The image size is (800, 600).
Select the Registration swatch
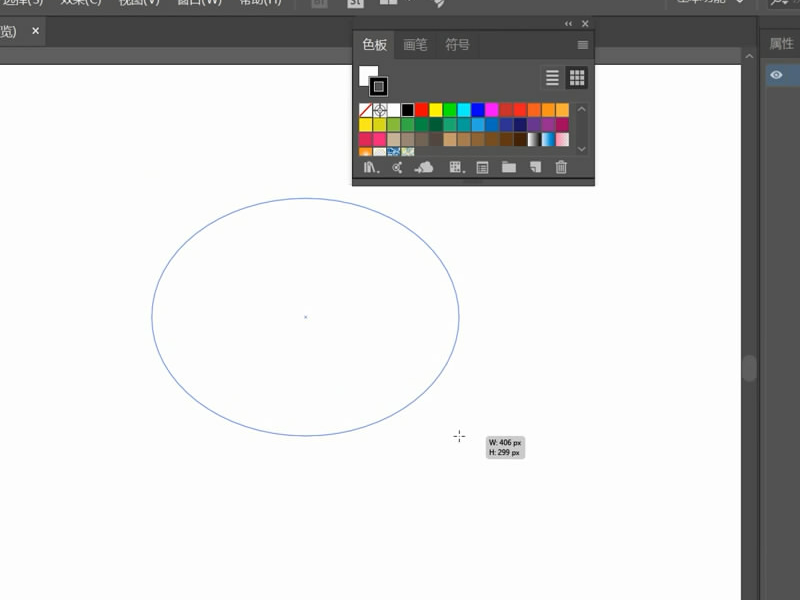tap(380, 110)
